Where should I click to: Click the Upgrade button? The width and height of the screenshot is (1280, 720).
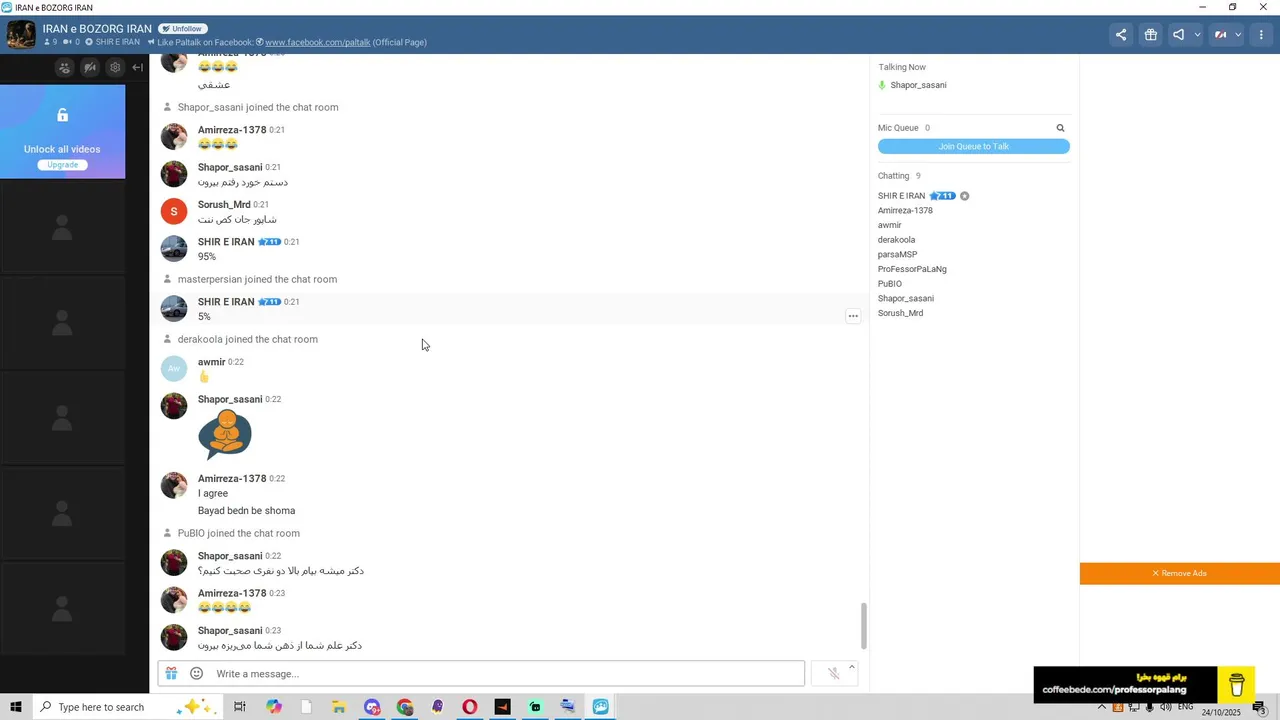point(62,165)
